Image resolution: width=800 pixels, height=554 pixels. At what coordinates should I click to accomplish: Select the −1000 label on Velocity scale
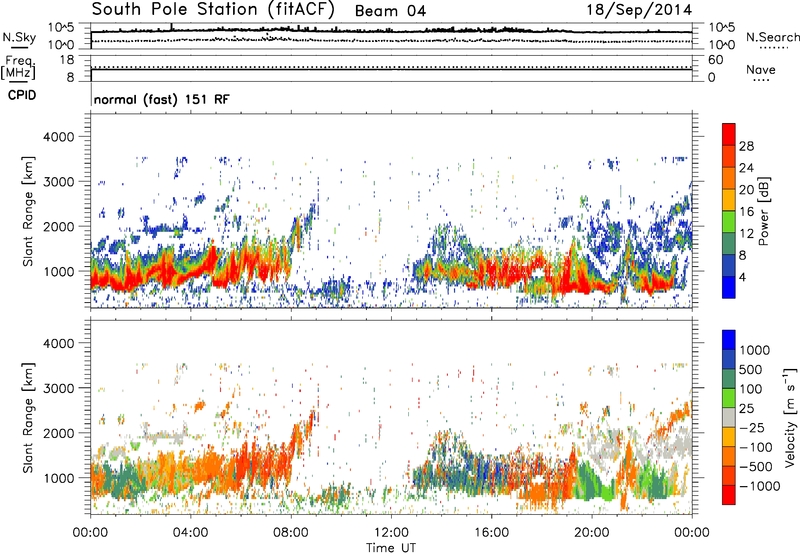760,486
